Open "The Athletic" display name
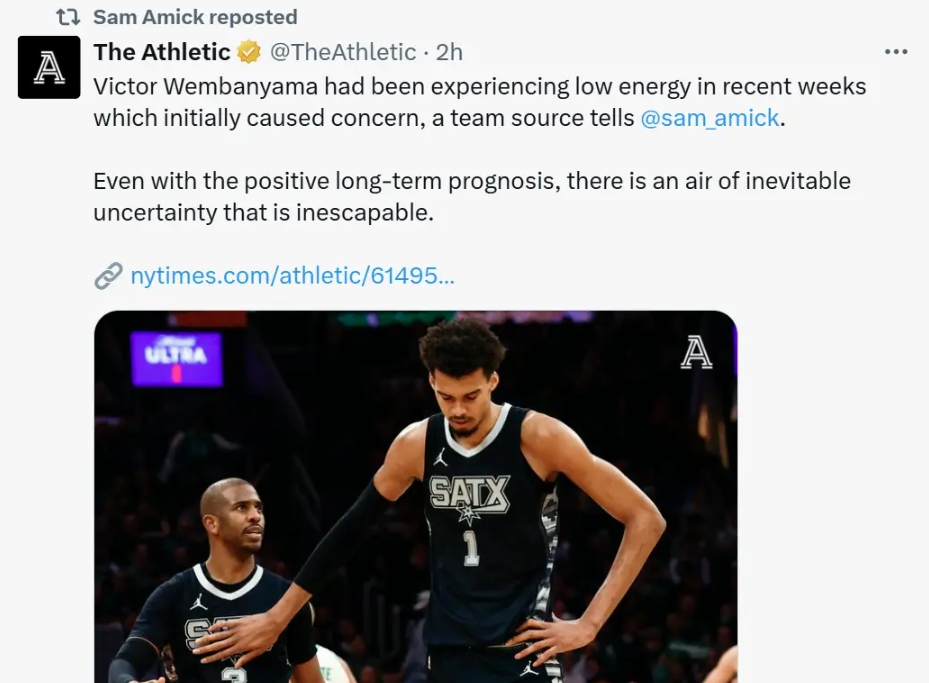Viewport: 929px width, 683px height. 162,52
